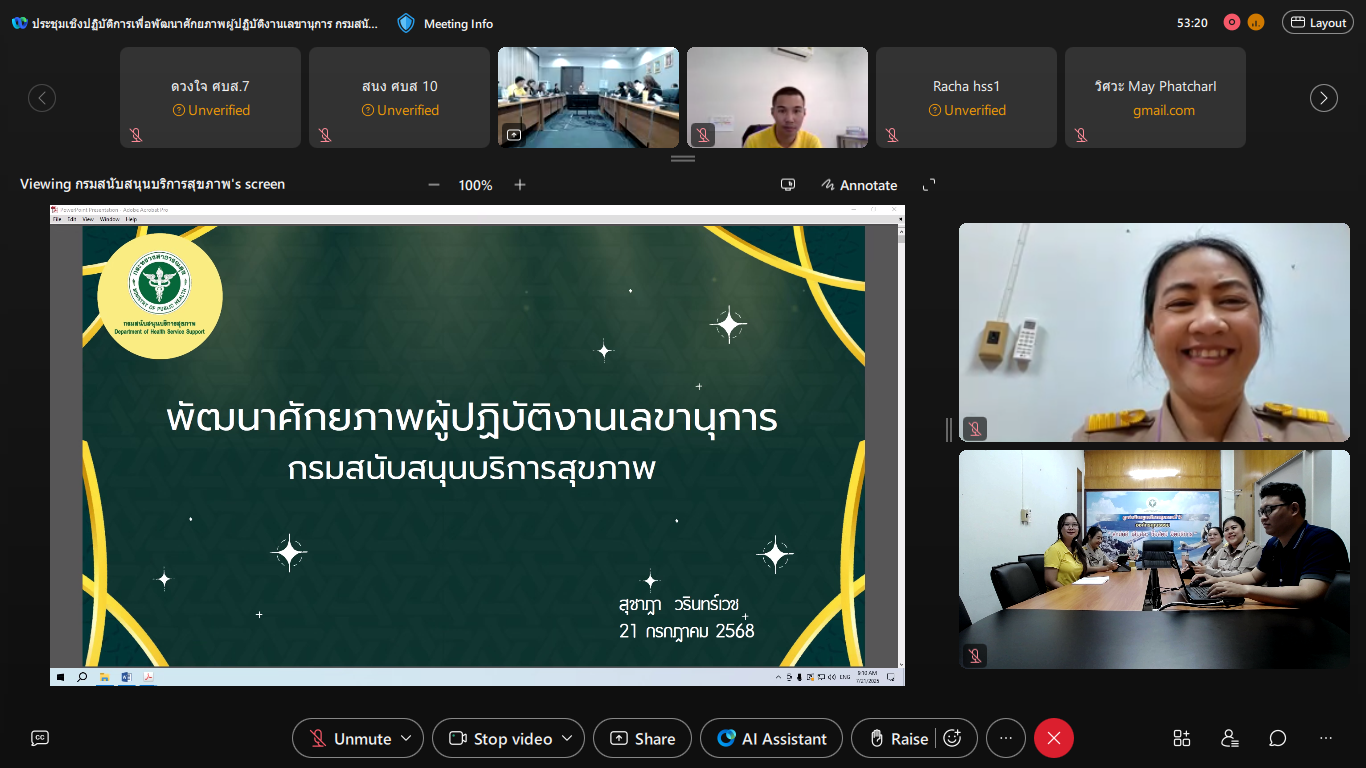
Task: Expand audio options arrow next to Unmute
Action: click(x=406, y=738)
